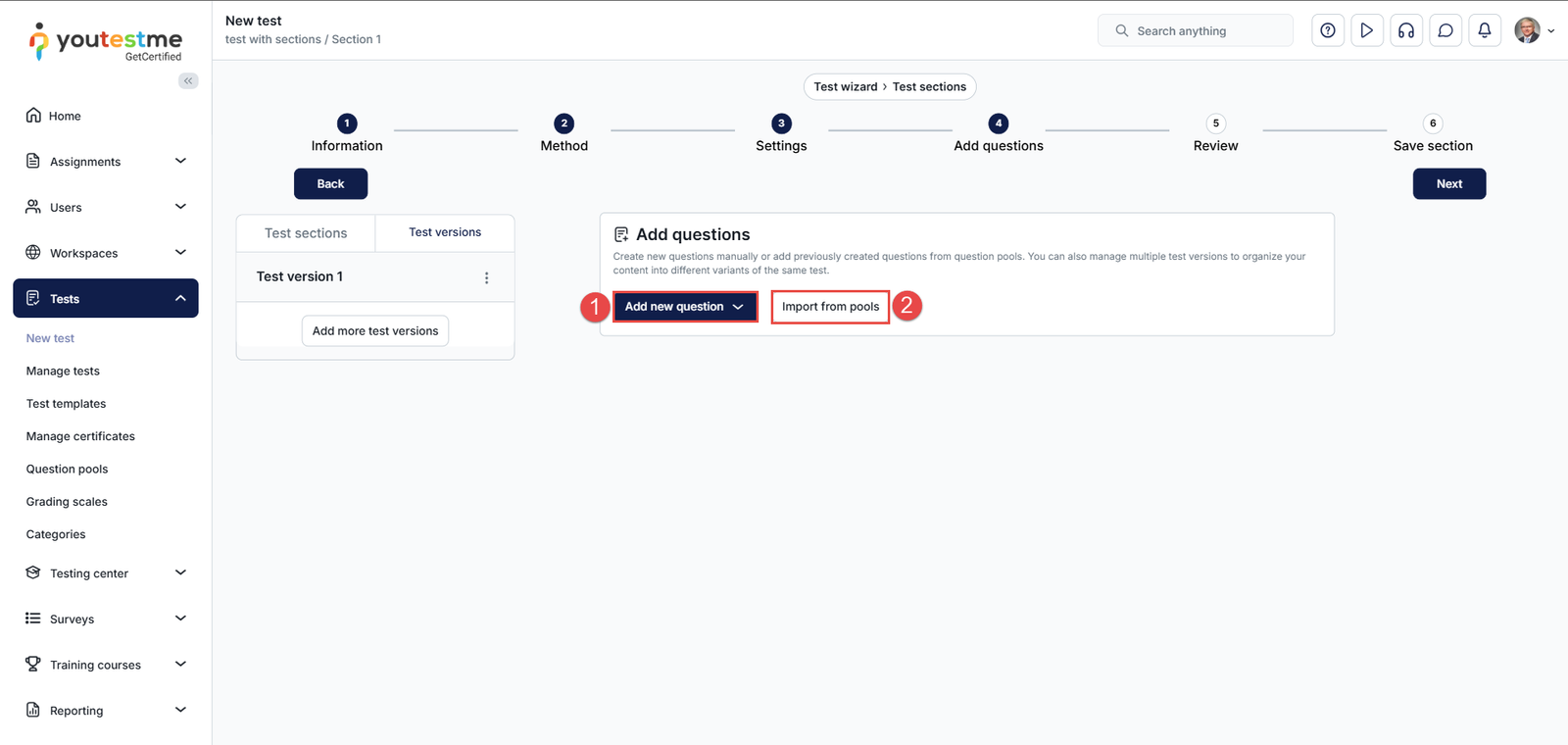Open the user profile avatar menu
The image size is (1568, 745).
coord(1533,30)
